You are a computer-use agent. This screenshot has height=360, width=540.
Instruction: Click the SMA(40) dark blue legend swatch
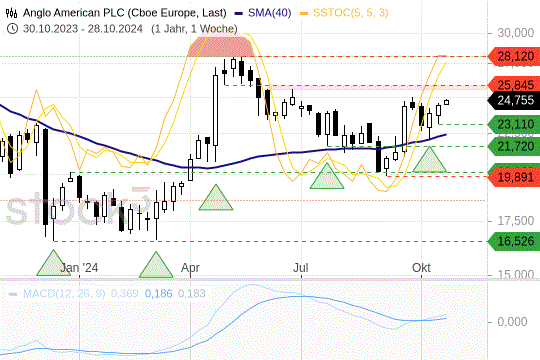[239, 13]
